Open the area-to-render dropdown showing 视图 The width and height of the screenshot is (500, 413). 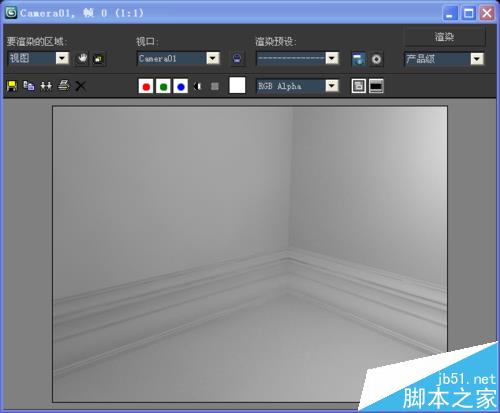(x=38, y=58)
